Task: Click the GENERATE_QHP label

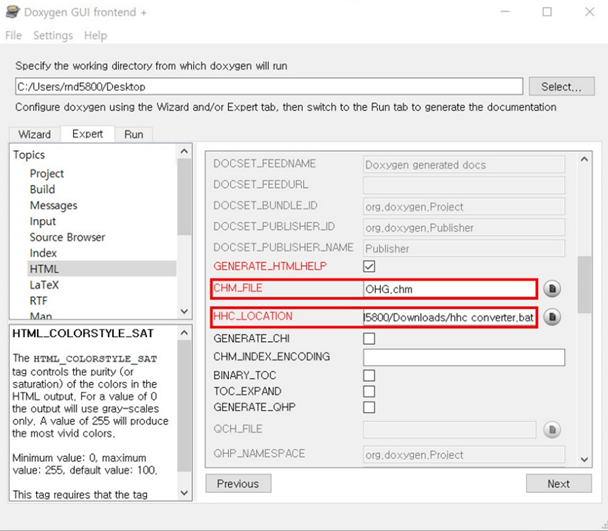Action: pyautogui.click(x=254, y=407)
